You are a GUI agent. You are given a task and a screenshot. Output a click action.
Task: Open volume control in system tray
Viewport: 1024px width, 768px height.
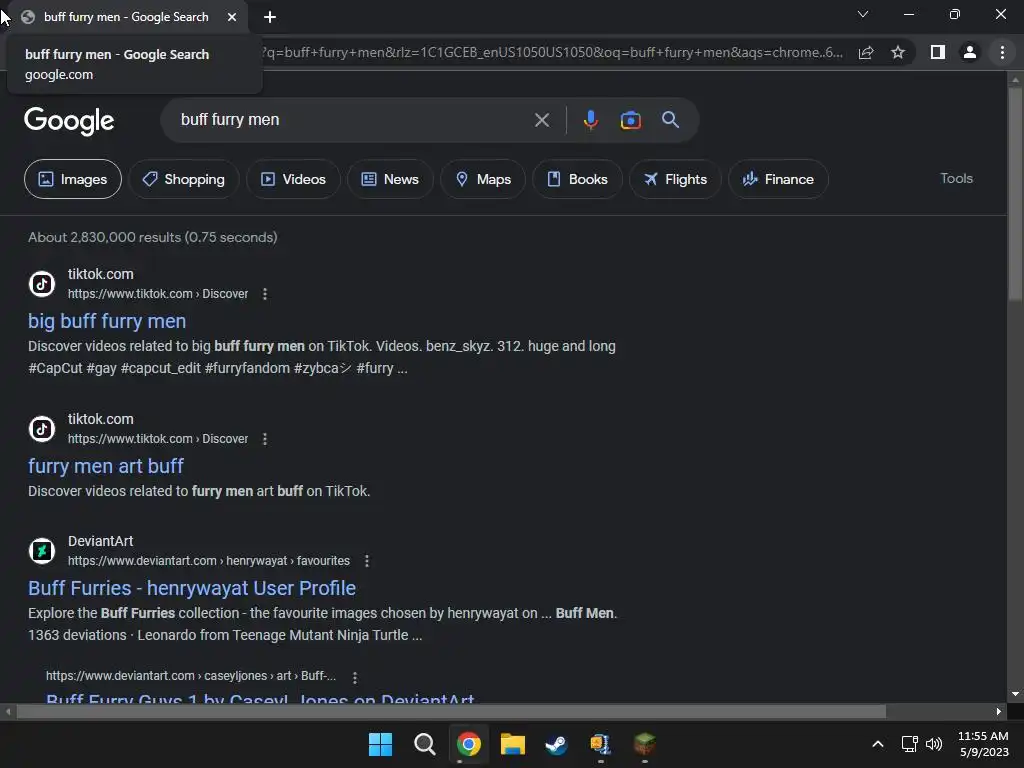tap(934, 744)
